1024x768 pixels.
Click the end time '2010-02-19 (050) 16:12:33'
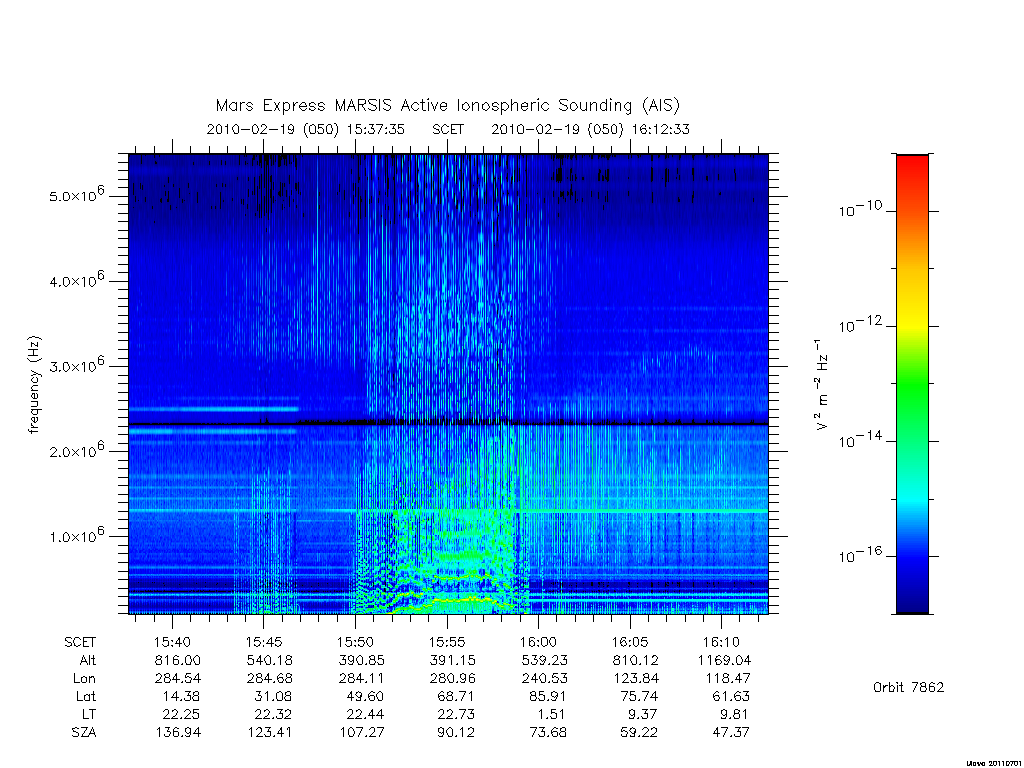pos(590,129)
